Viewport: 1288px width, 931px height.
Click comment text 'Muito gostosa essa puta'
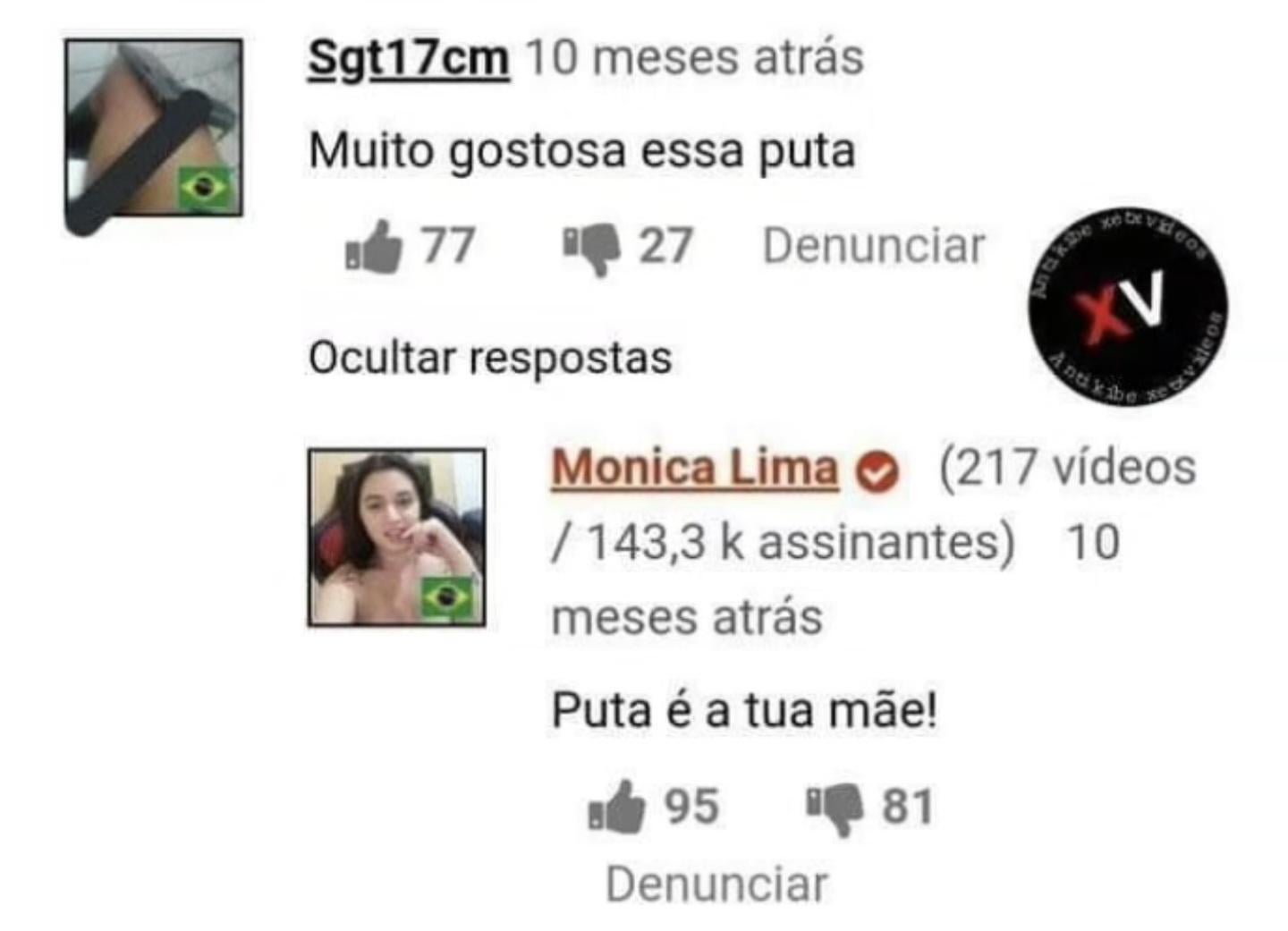tap(582, 150)
